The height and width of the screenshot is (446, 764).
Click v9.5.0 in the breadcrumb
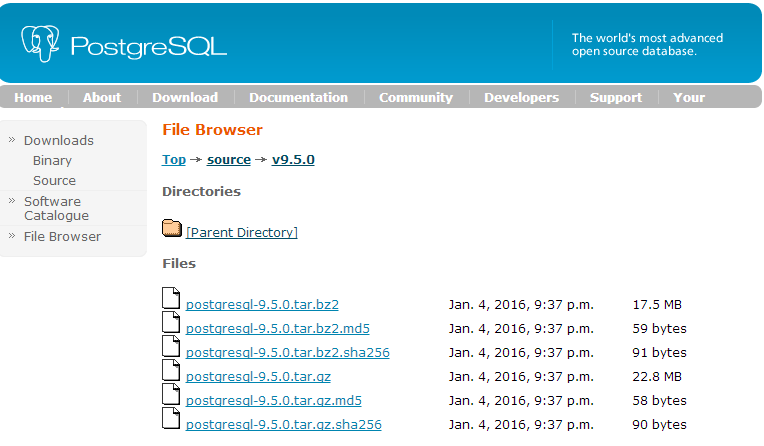[x=293, y=159]
